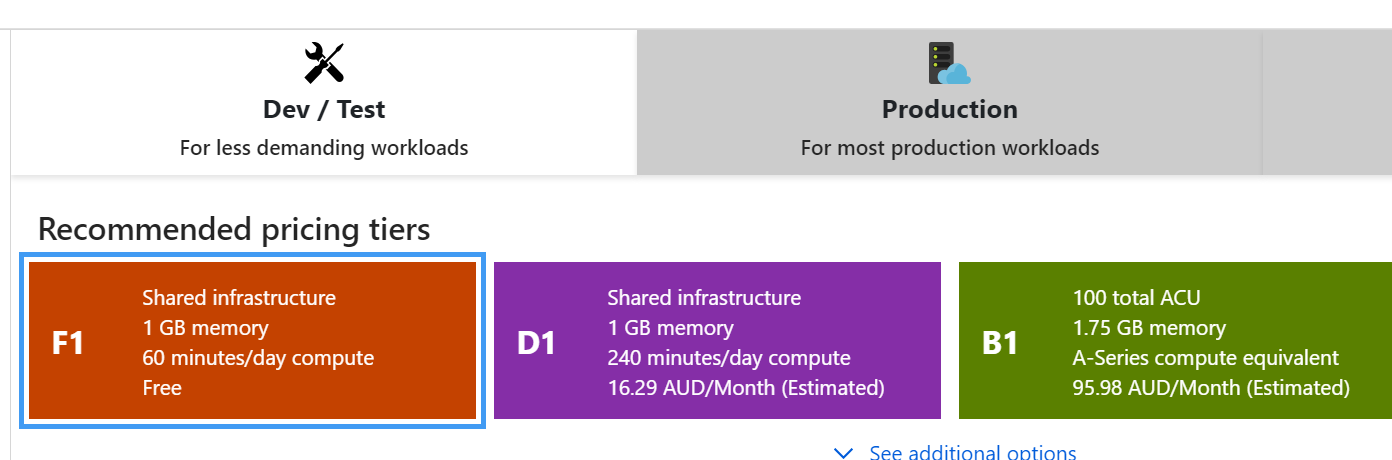1392x460 pixels.
Task: Pick the B1 pricing tier label
Action: pyautogui.click(x=1000, y=343)
